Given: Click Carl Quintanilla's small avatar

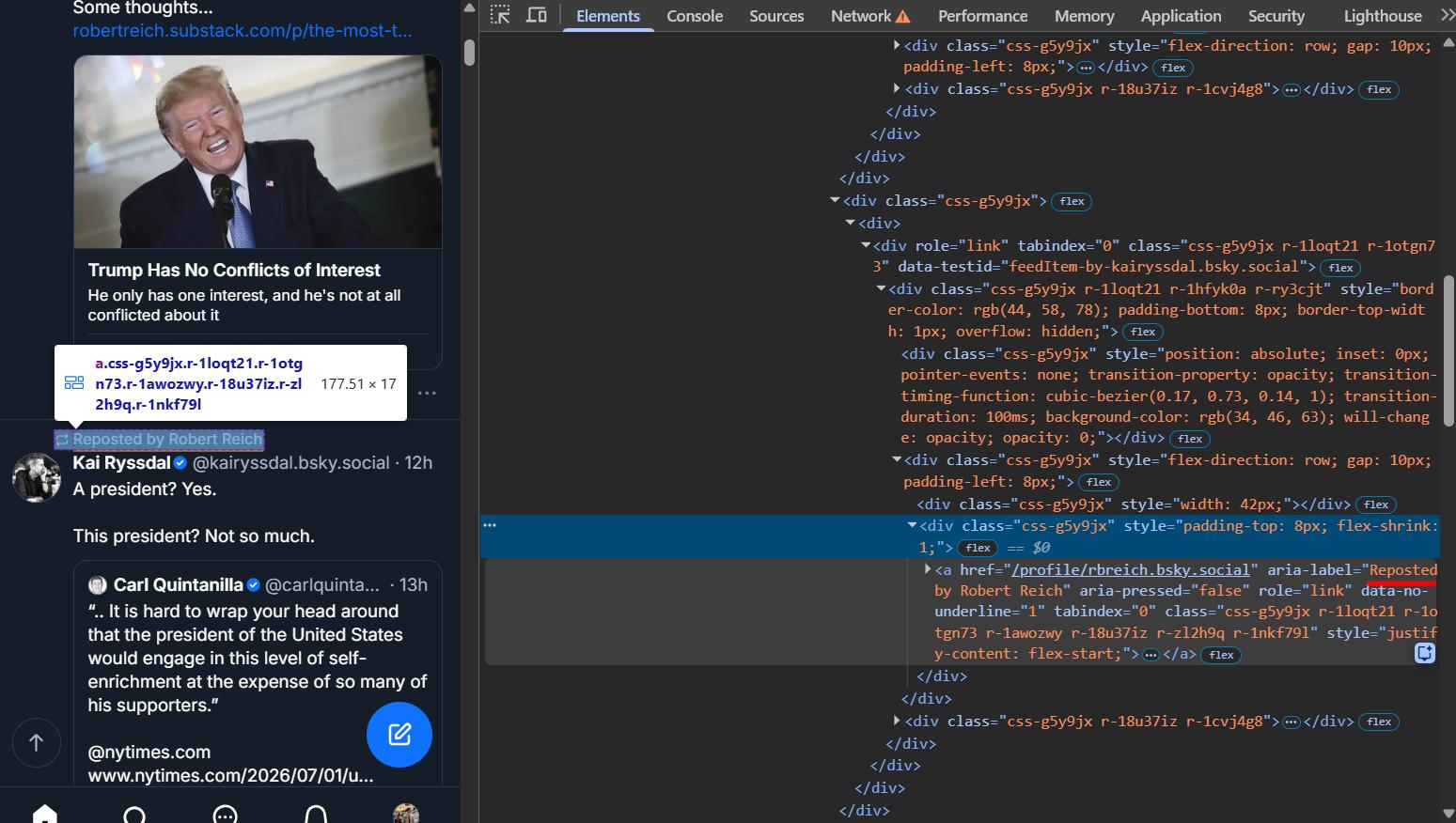Looking at the screenshot, I should pos(98,585).
